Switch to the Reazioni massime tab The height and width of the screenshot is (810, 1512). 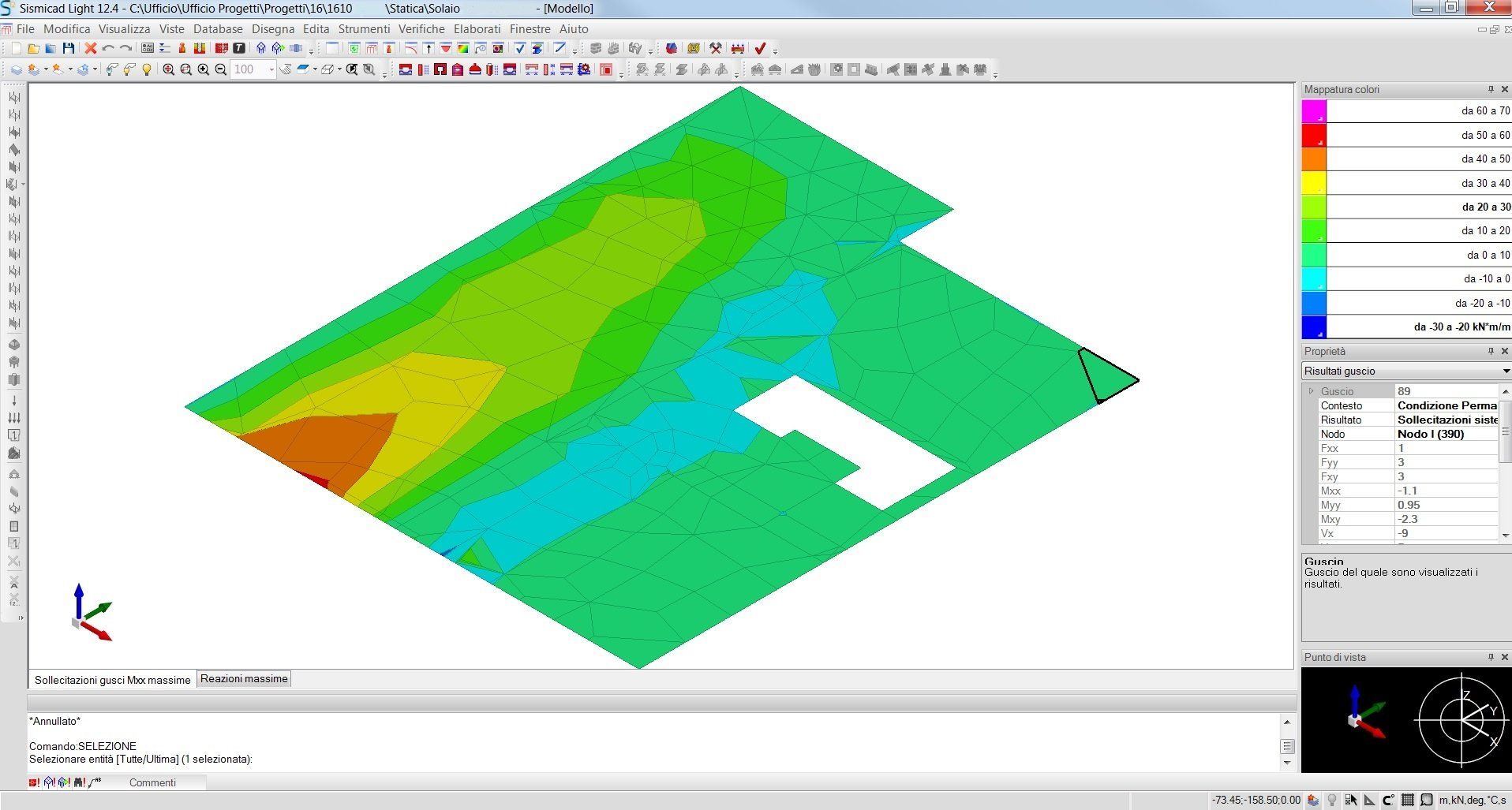(x=244, y=679)
